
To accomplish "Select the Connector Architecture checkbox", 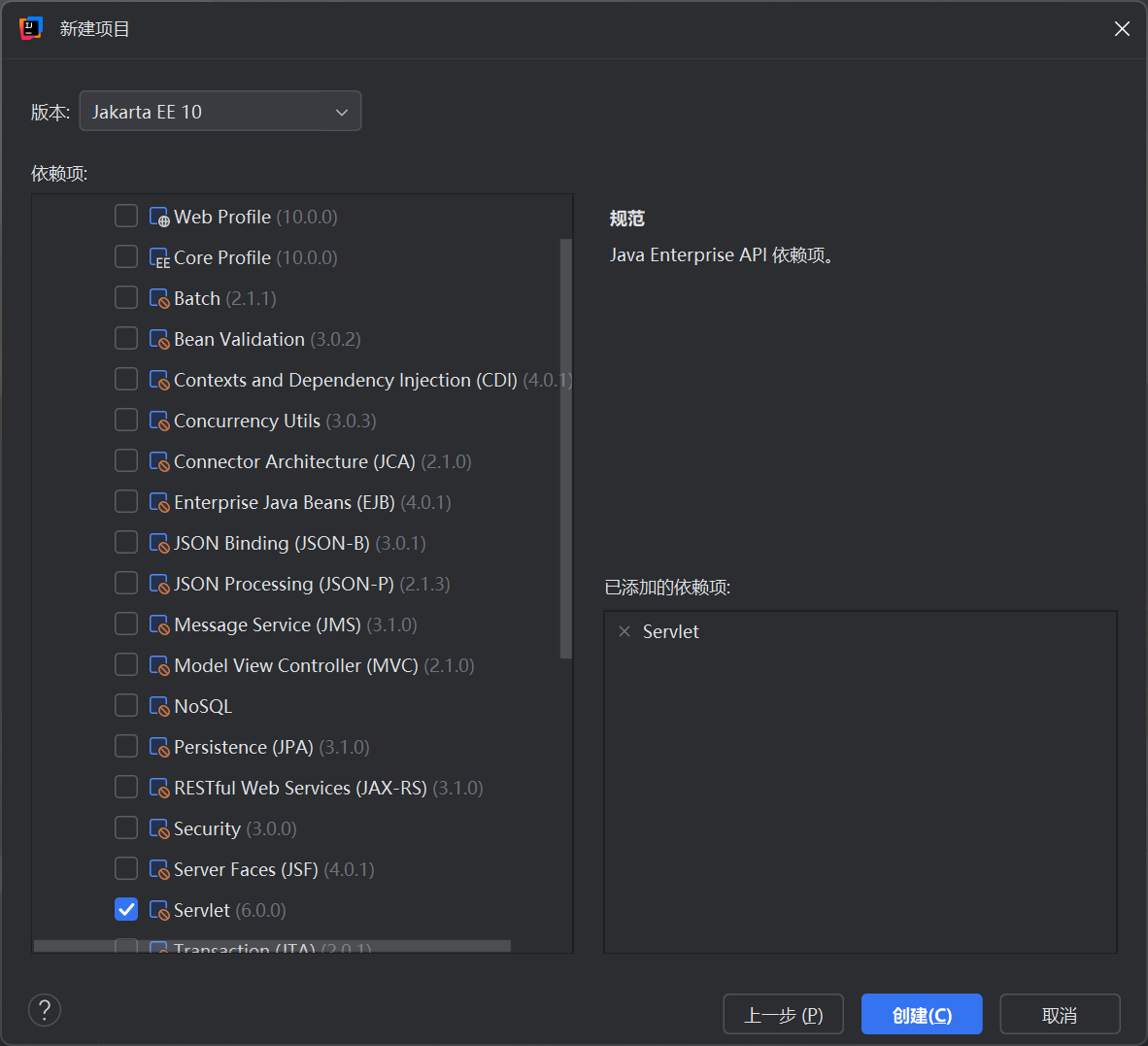I will 126,461.
